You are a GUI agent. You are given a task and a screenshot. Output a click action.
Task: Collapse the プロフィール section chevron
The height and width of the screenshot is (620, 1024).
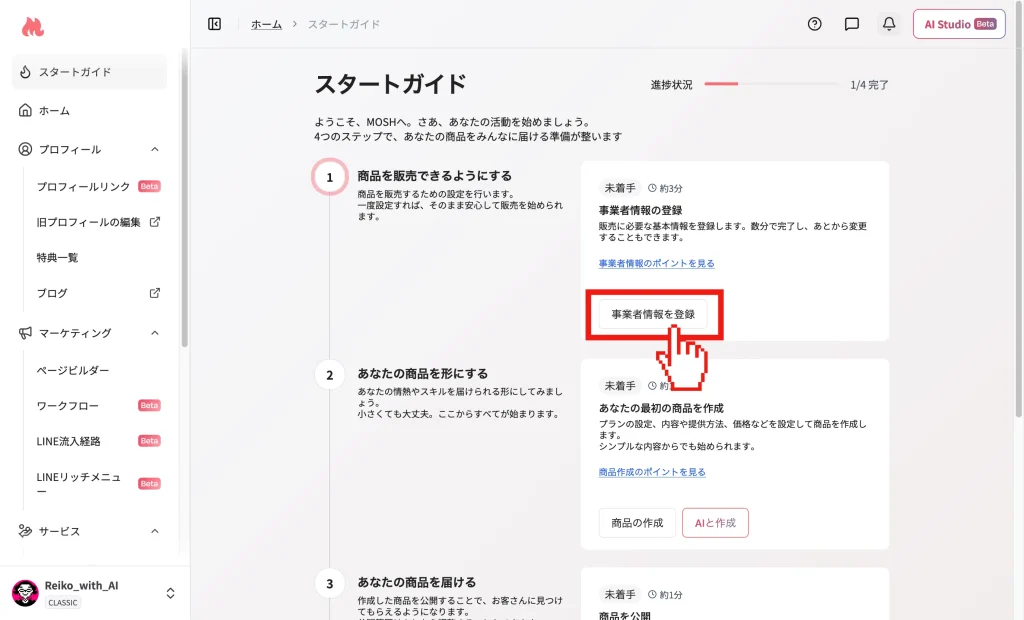(x=155, y=149)
